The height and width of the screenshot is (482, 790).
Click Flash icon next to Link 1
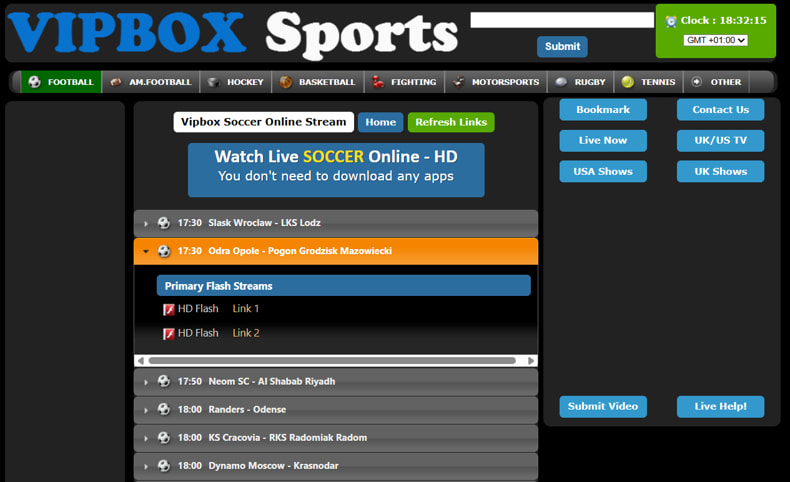point(169,309)
